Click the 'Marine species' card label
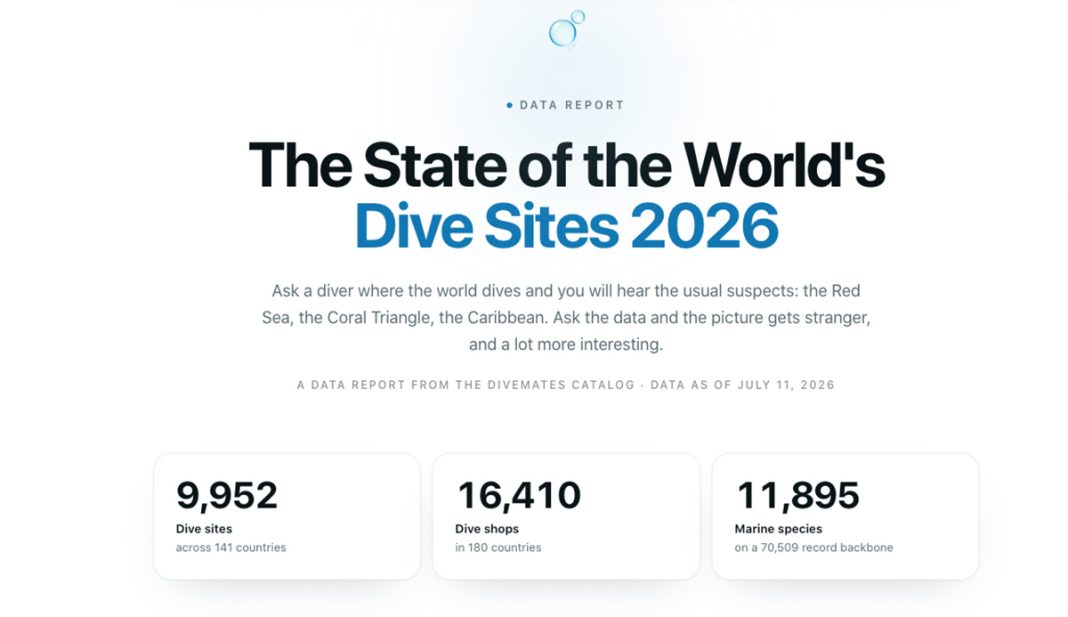Viewport: 1068px width, 617px height. (x=778, y=528)
